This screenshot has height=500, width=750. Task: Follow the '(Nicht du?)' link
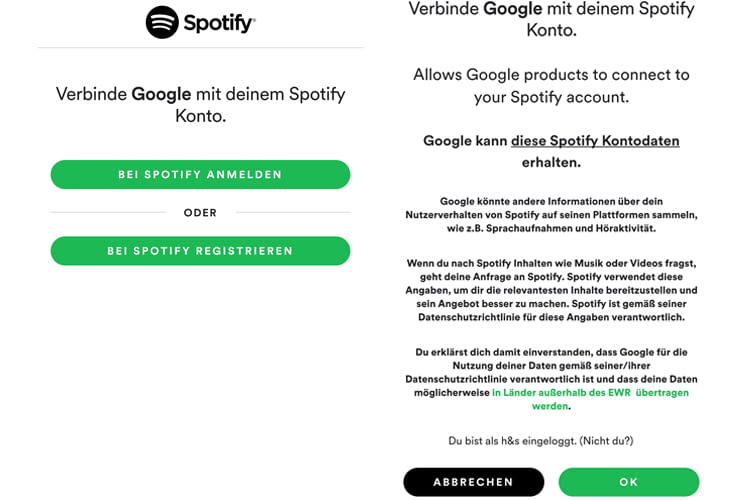607,441
